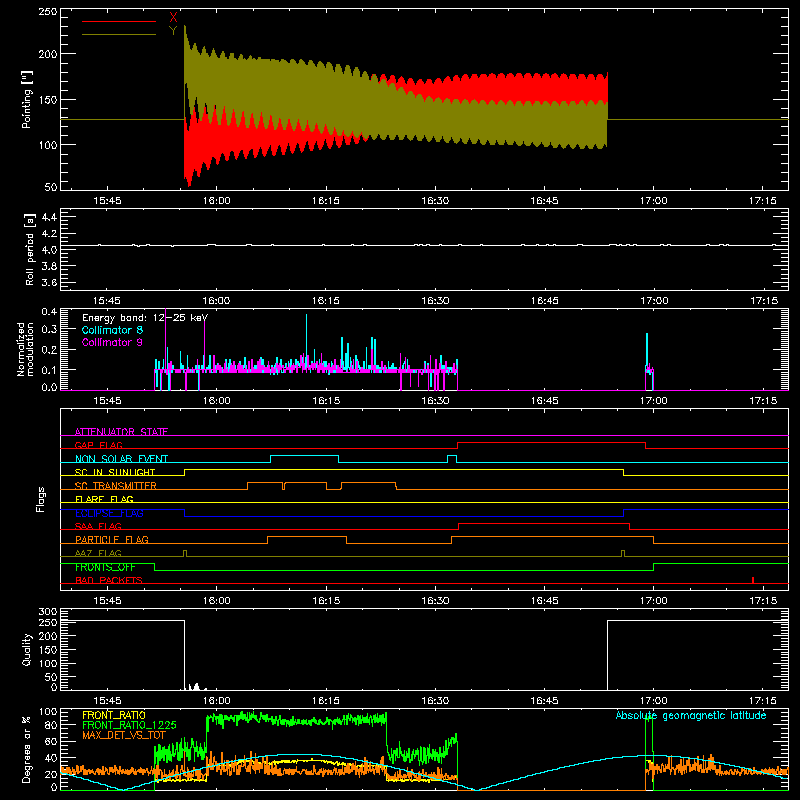The width and height of the screenshot is (800, 800).
Task: Click the 'Pointing' y-axis title
Action: [27, 100]
